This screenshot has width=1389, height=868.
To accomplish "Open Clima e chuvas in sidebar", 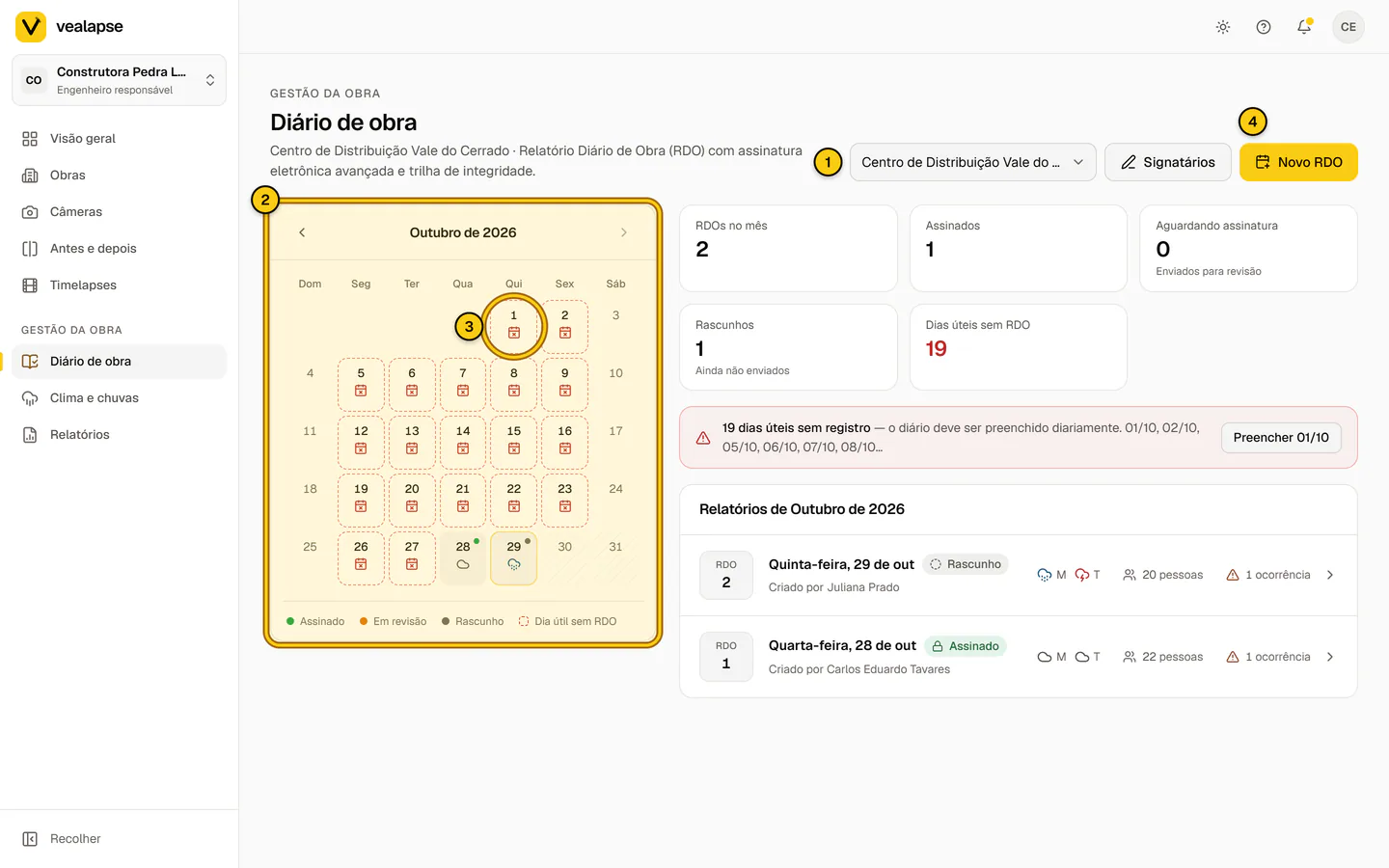I will (x=119, y=398).
